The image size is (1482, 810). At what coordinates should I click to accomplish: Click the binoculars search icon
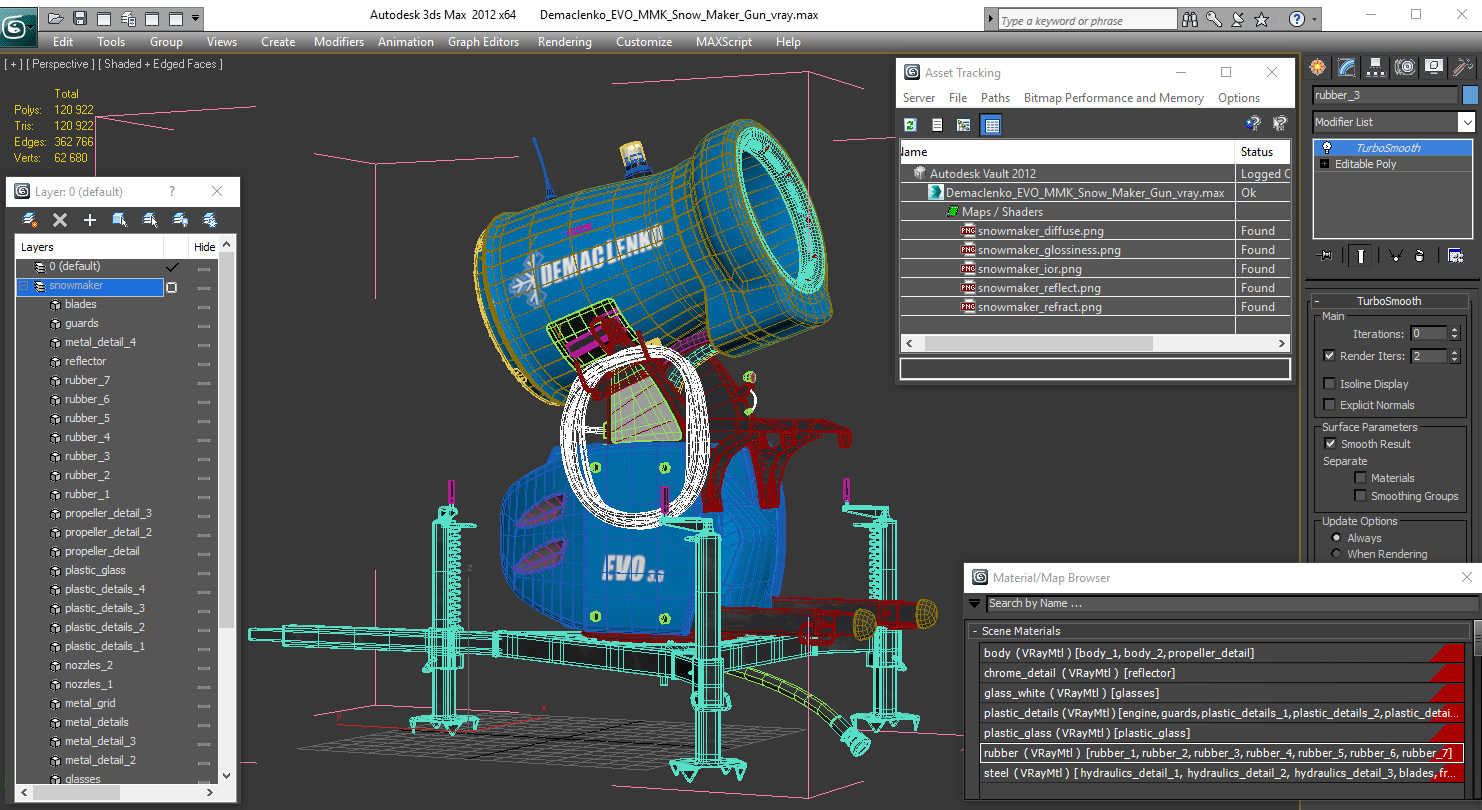[x=1190, y=19]
